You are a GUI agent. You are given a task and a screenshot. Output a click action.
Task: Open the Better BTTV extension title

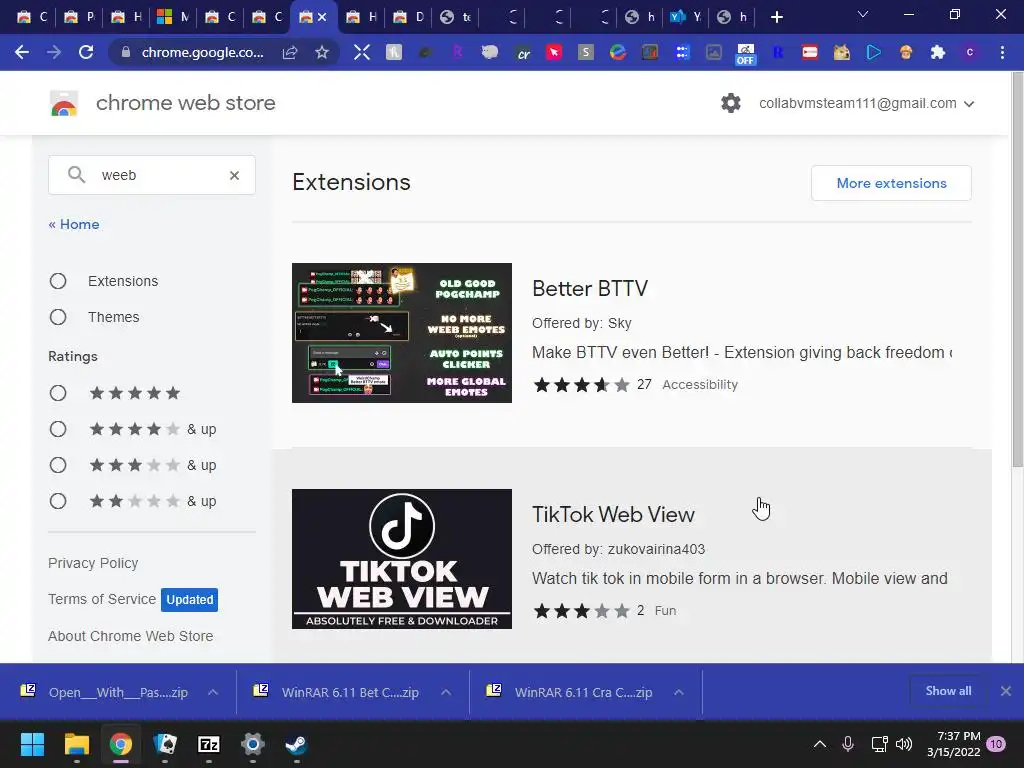point(590,288)
